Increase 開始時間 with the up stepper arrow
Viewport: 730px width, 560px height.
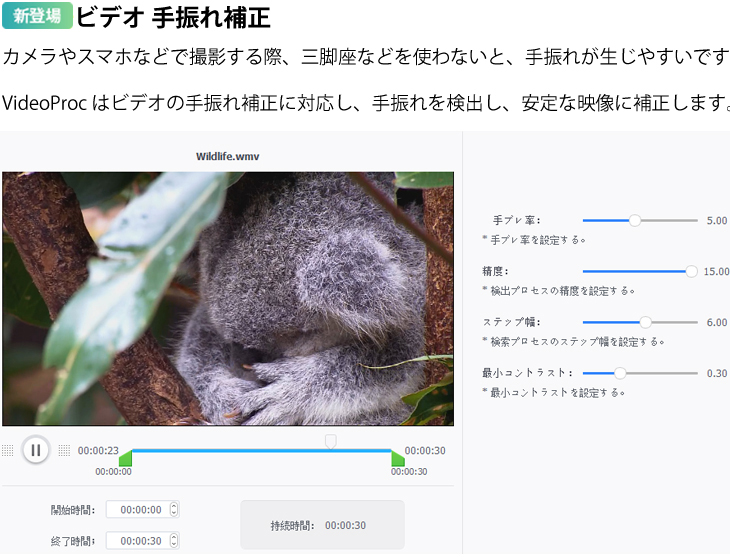[x=174, y=506]
